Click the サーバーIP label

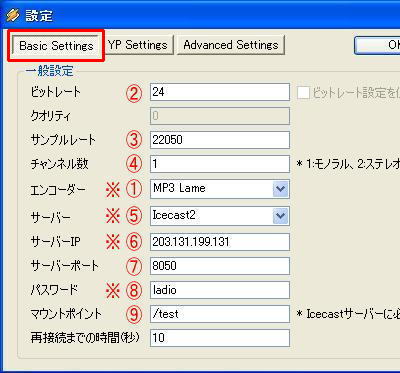[55, 242]
